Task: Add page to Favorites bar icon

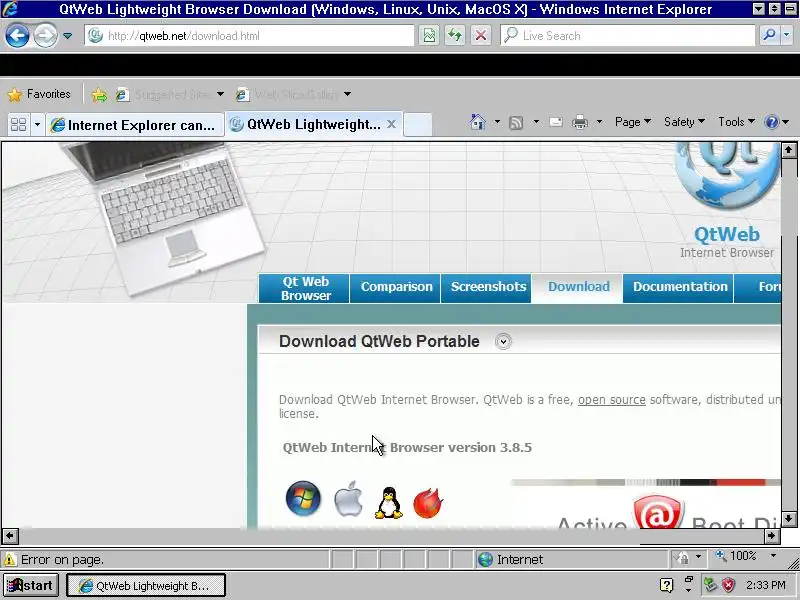Action: [x=99, y=94]
